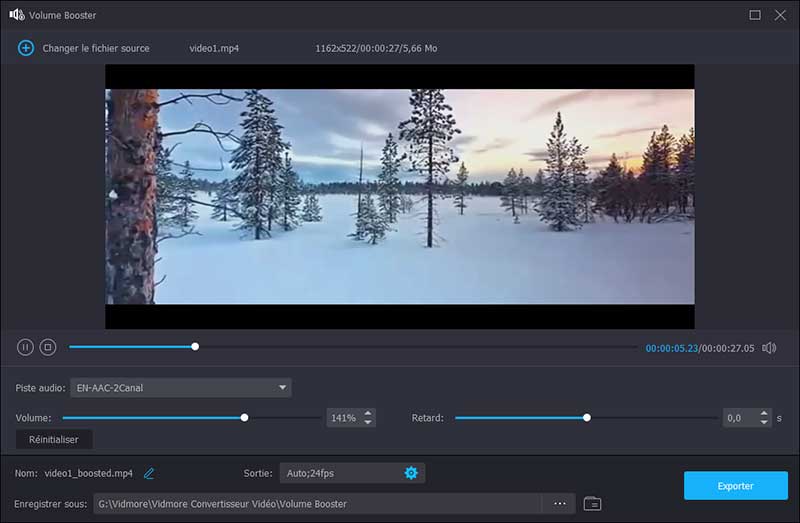Open output folder icon

pyautogui.click(x=592, y=504)
